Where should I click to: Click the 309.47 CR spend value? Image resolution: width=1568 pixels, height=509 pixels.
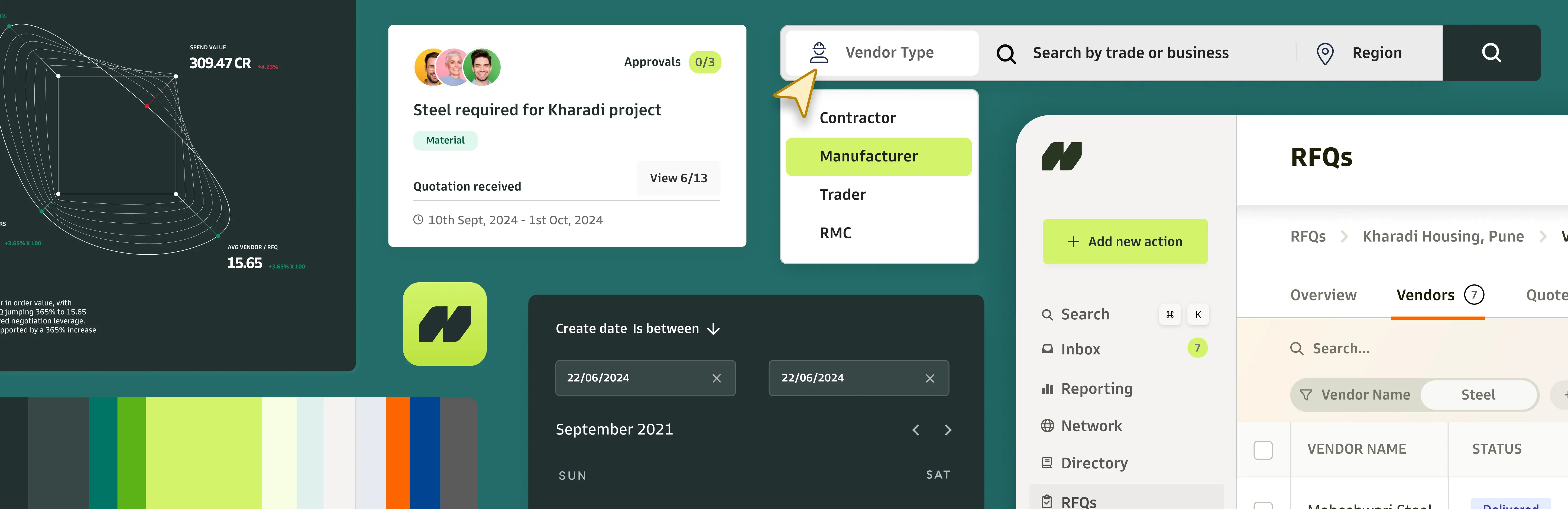220,63
